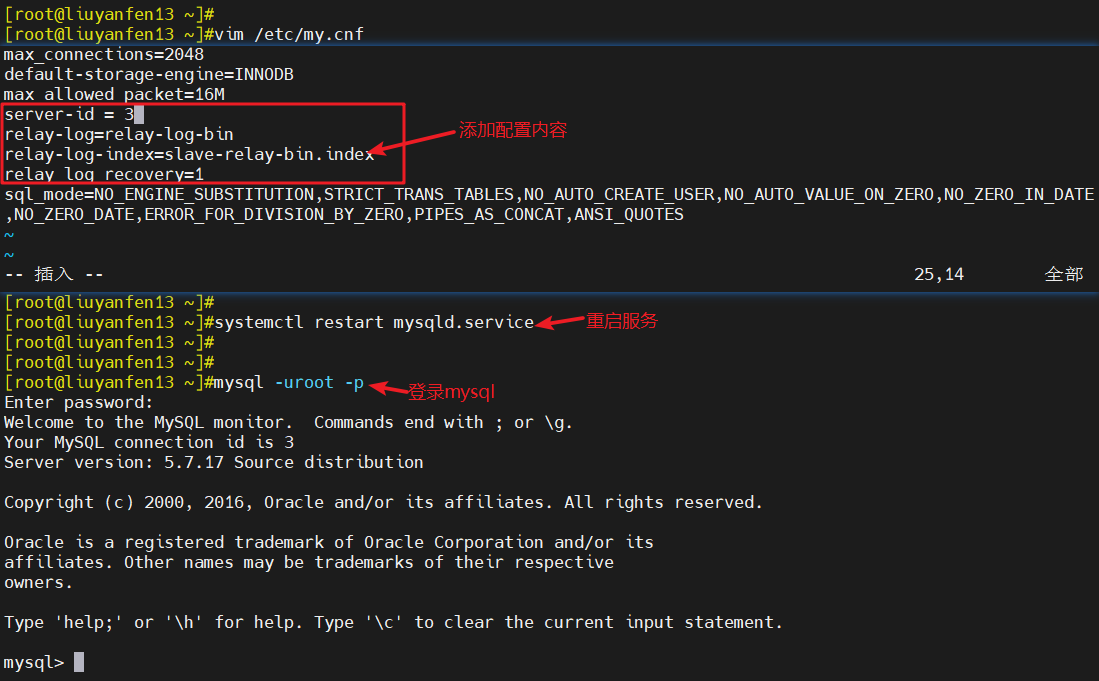1099x681 pixels.
Task: Click the Copyright 2000, 2016 Oracle line
Action: pos(383,502)
